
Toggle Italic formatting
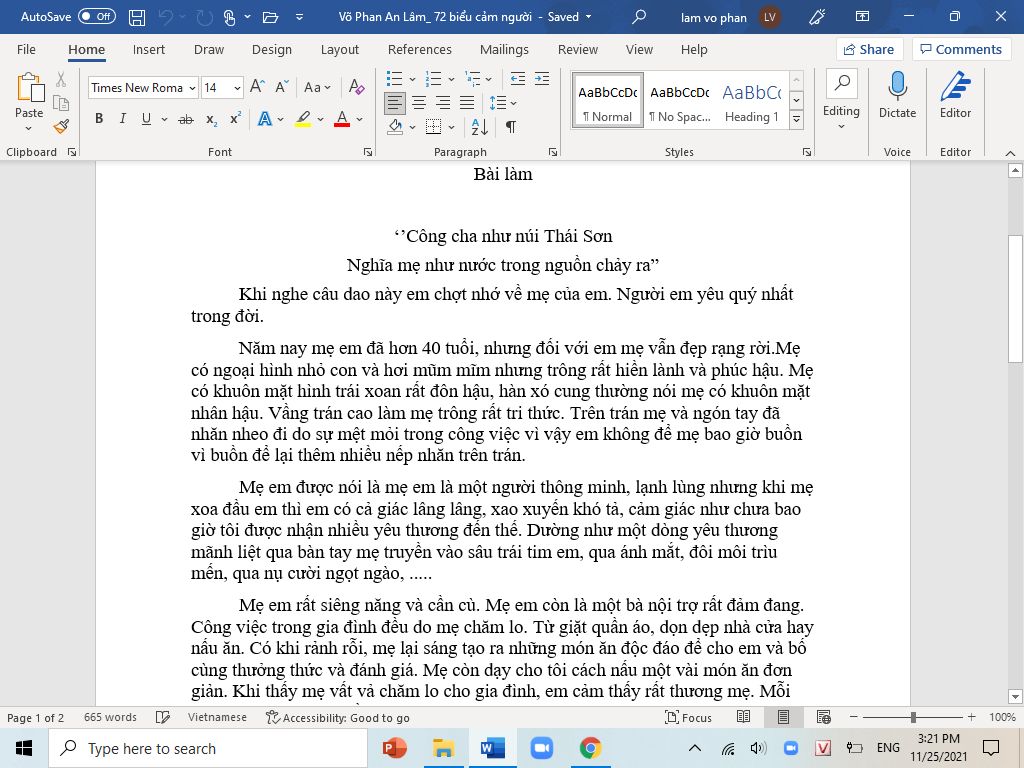click(x=122, y=118)
